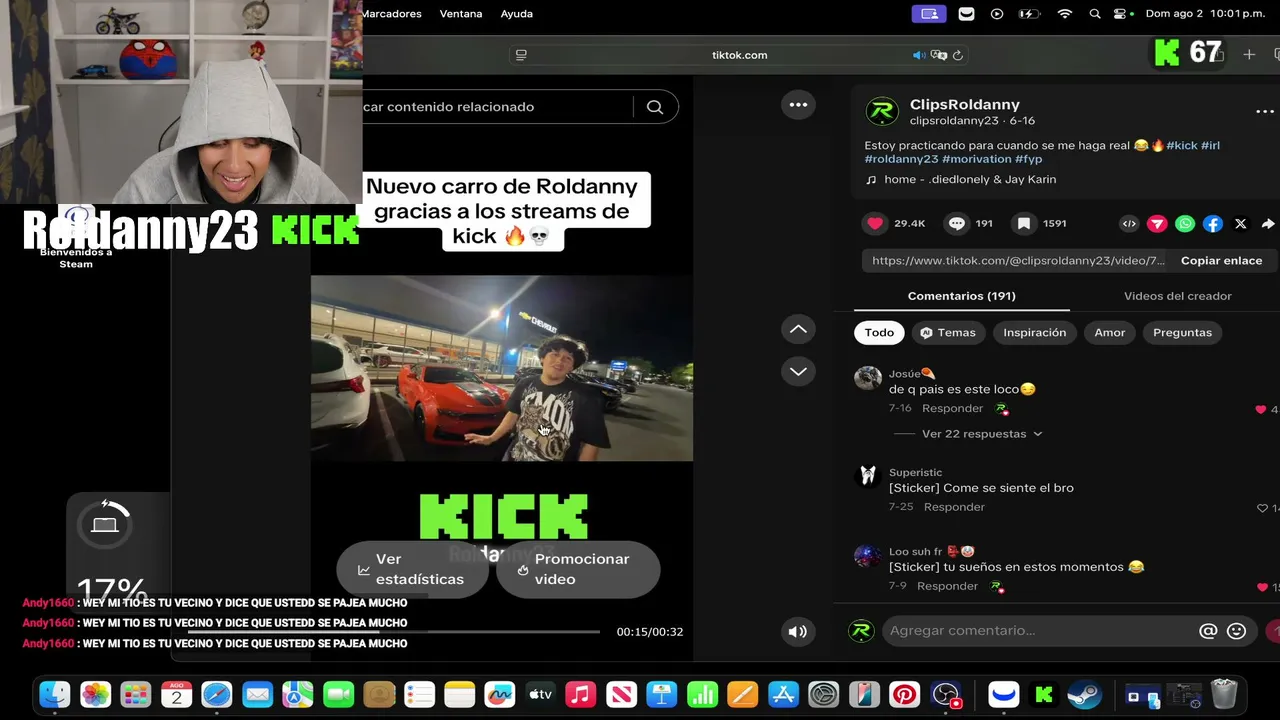This screenshot has width=1280, height=720.
Task: Seek on the video progress bar
Action: [x=394, y=632]
